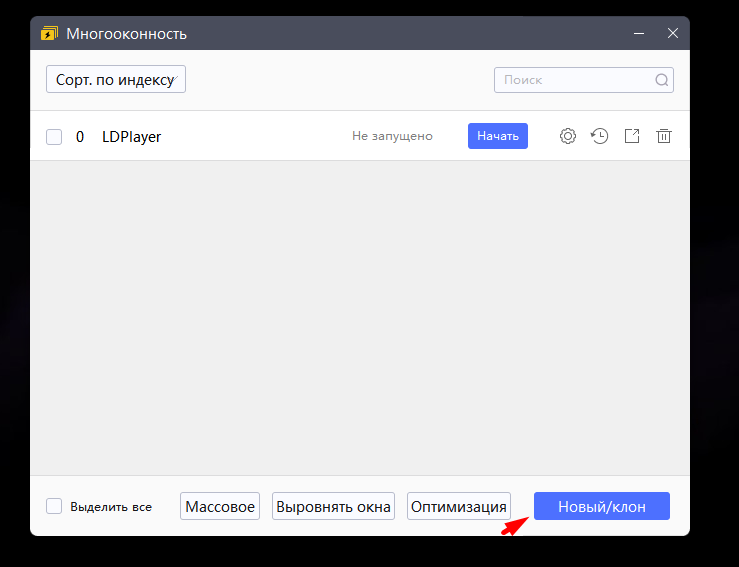739x567 pixels.
Task: Enable the Выделить все checkbox
Action: 54,507
